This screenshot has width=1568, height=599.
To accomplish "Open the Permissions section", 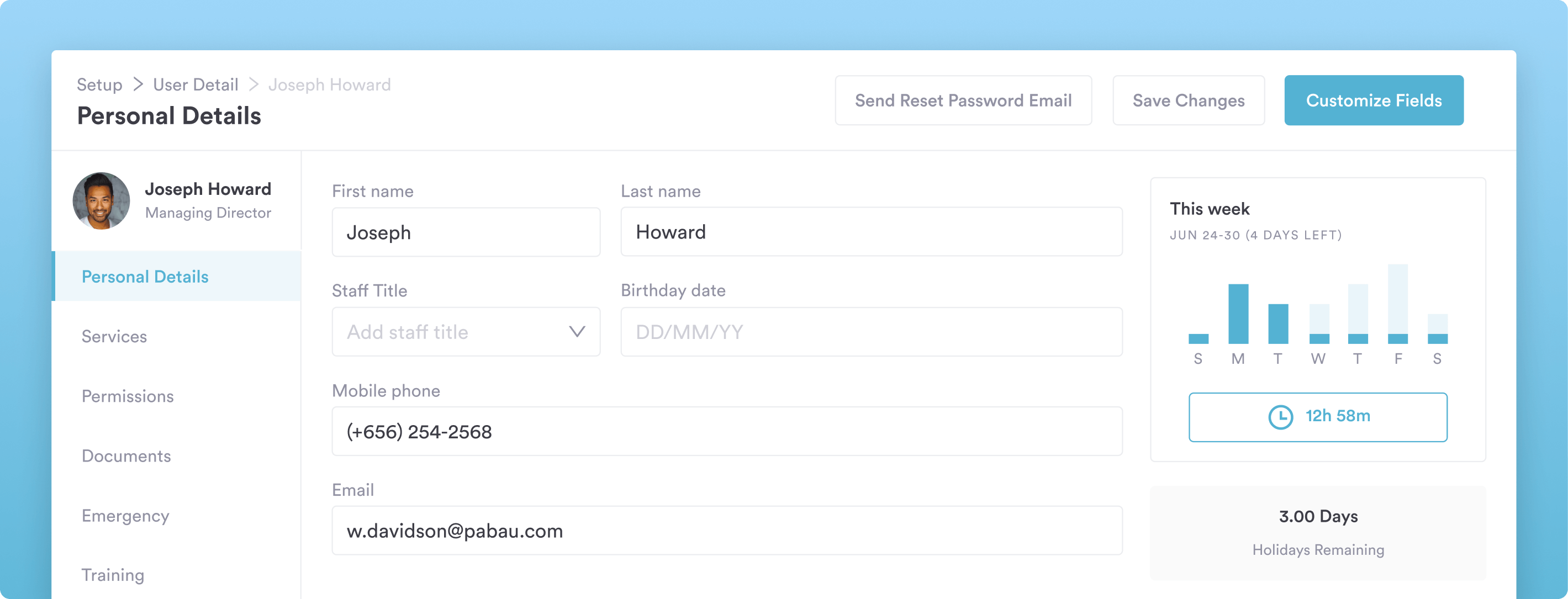I will point(128,396).
